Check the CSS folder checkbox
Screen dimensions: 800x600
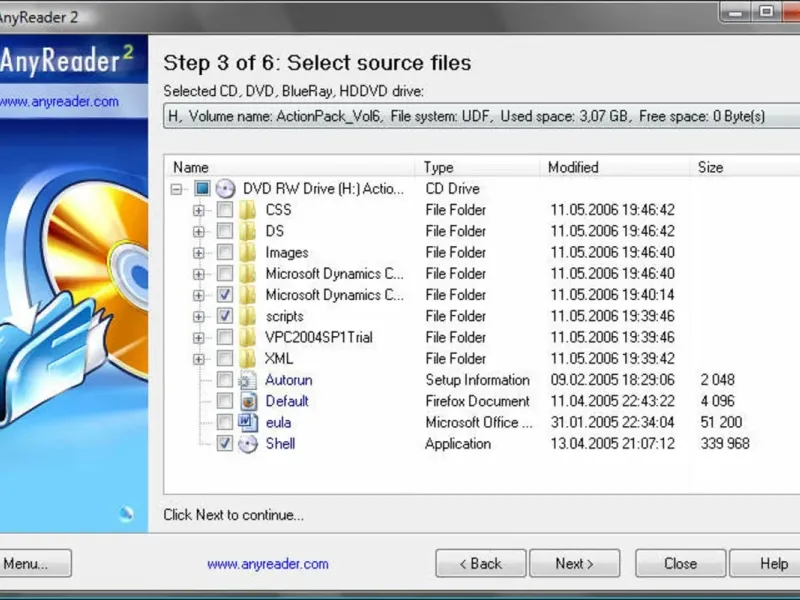coord(224,210)
